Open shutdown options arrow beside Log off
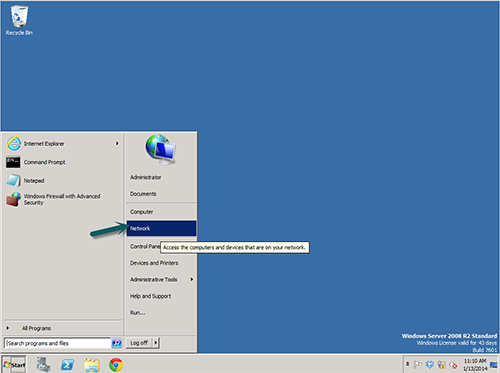Screen dimensions: 500x373 coord(156,343)
